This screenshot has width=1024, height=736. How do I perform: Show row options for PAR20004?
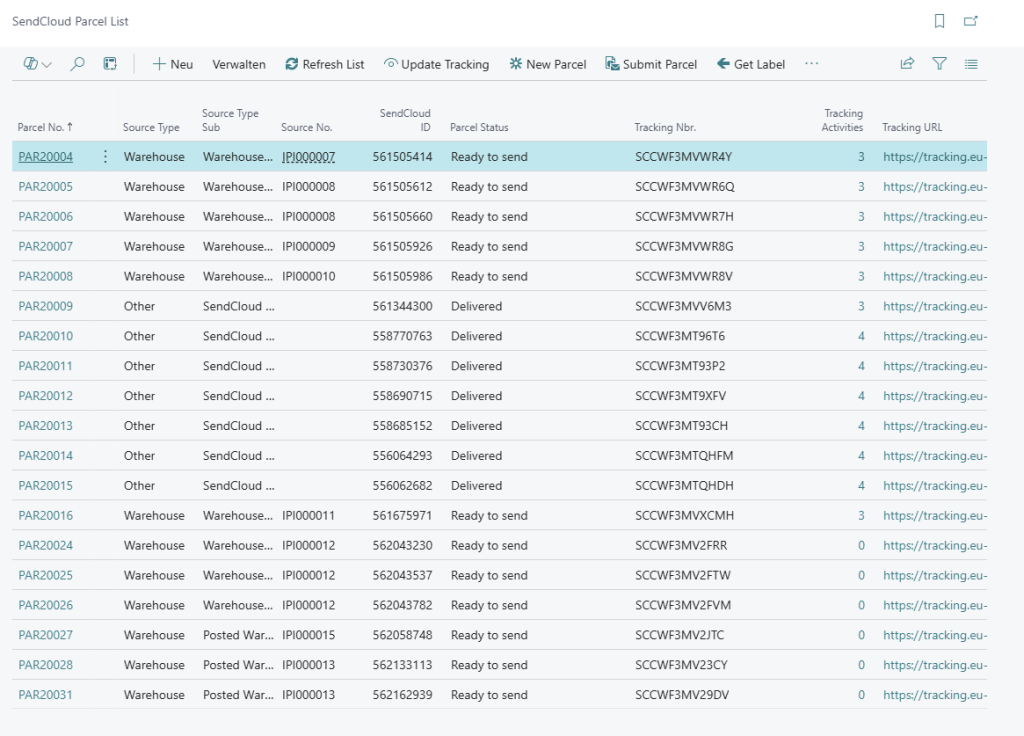point(106,157)
